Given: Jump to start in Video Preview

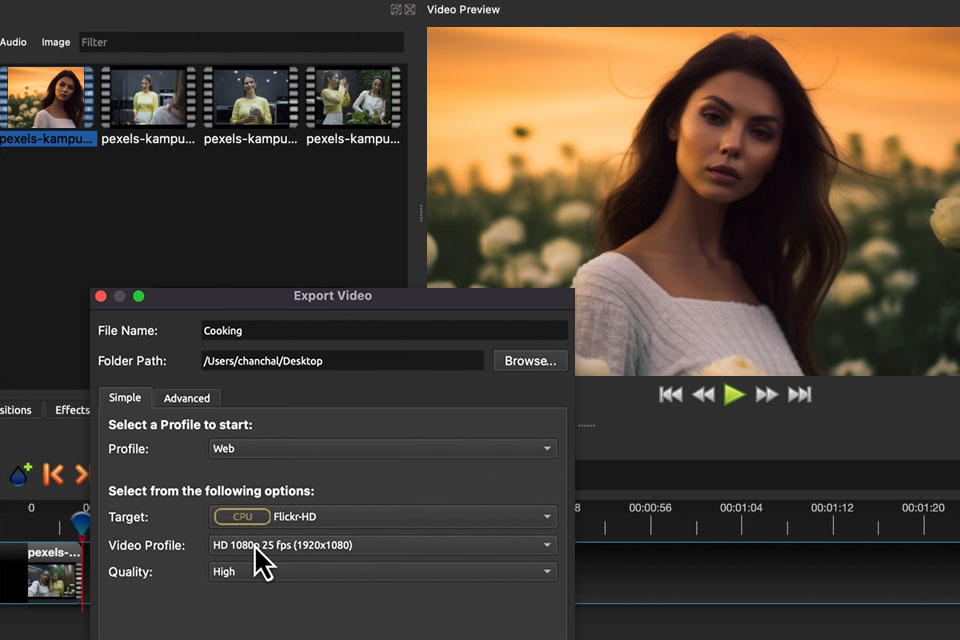Looking at the screenshot, I should (670, 394).
